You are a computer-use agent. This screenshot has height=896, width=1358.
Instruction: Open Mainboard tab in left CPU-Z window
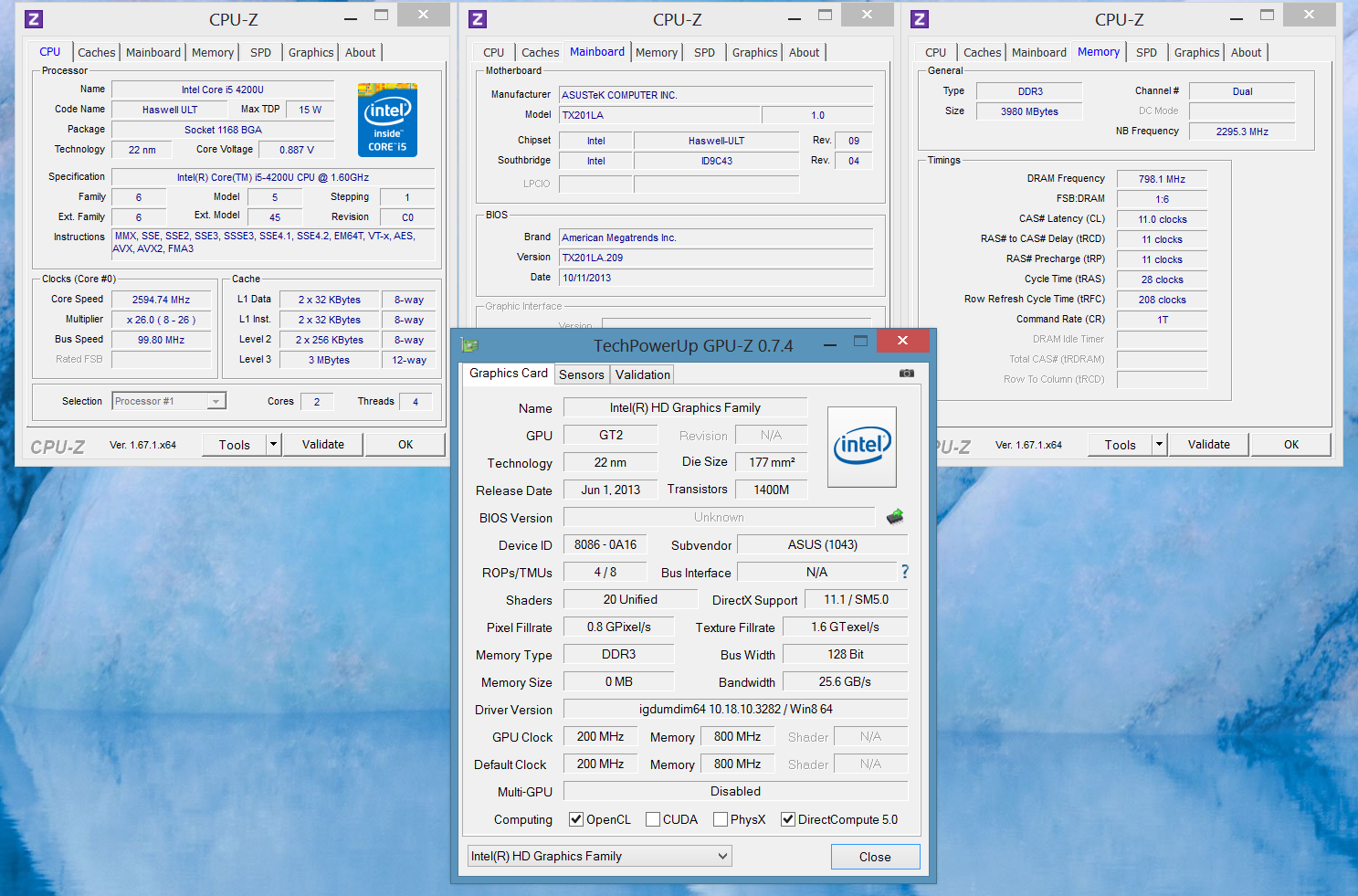(x=153, y=52)
